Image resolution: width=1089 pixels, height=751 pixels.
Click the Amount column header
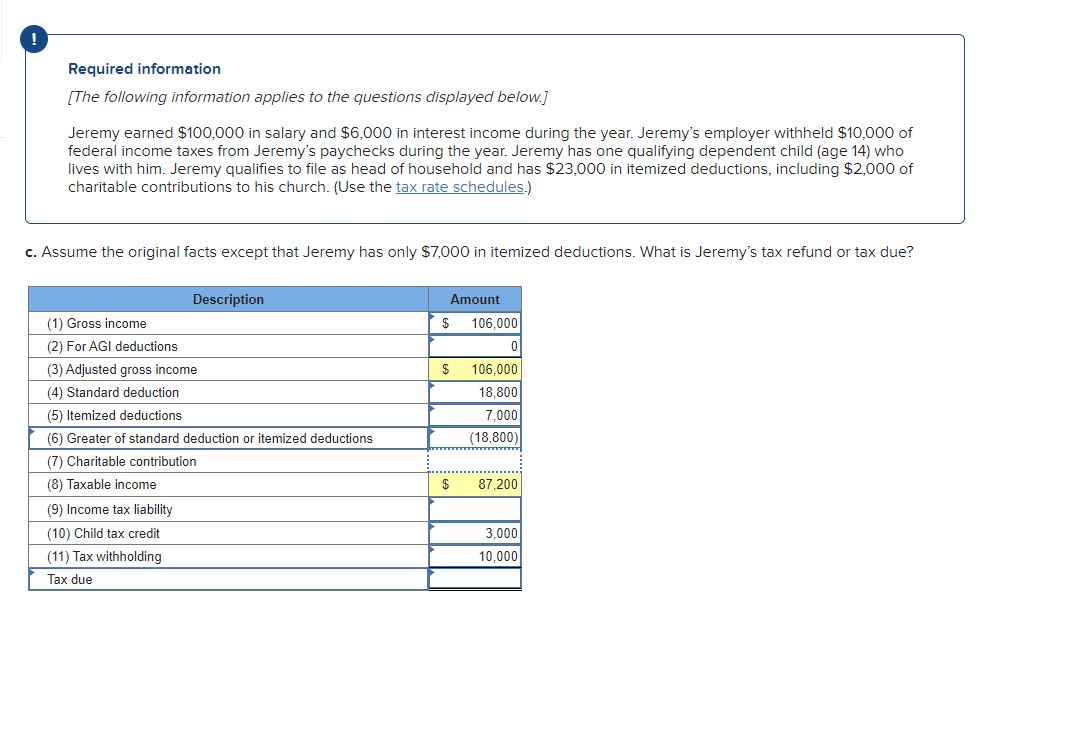(x=475, y=299)
